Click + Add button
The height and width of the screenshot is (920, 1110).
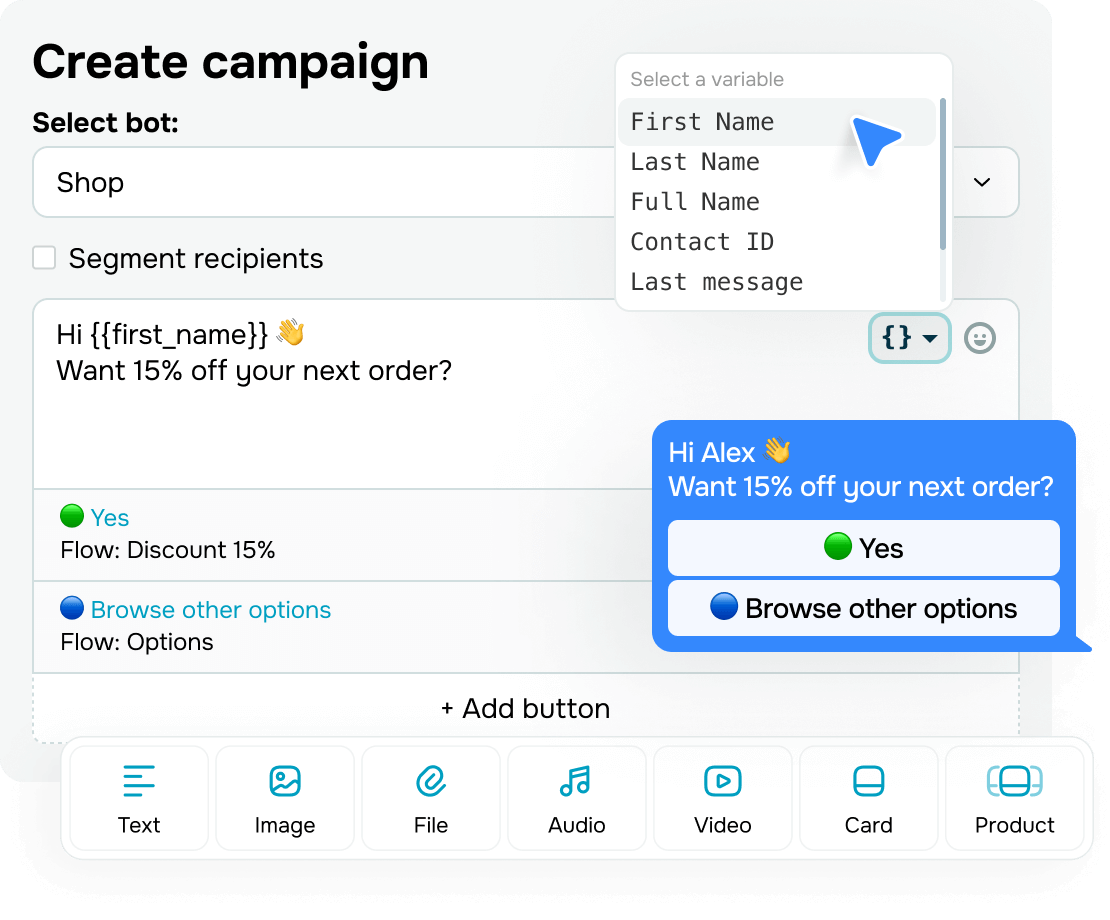tap(525, 708)
